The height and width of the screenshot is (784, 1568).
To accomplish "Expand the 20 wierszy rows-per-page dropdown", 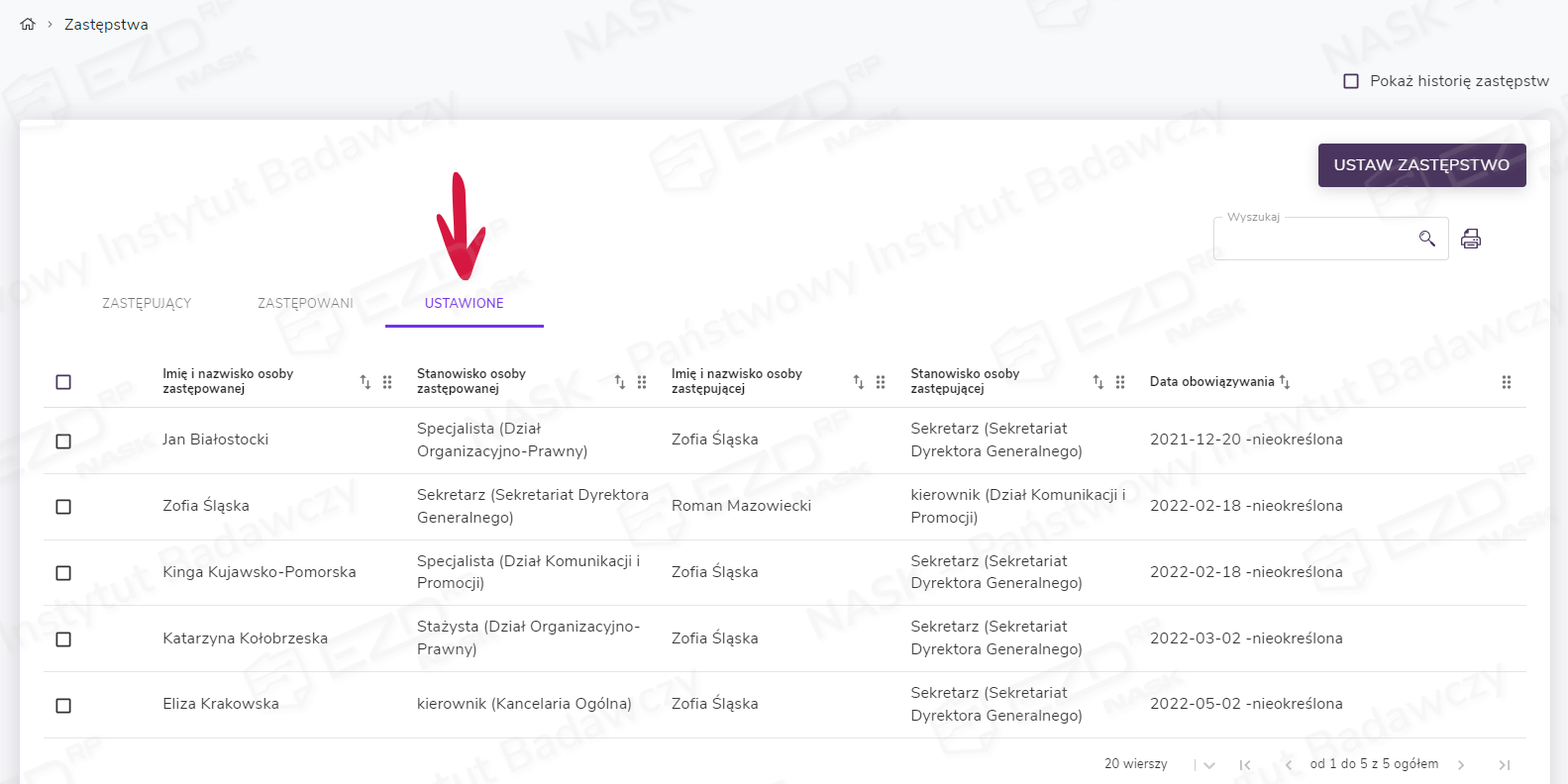I will point(1208,764).
